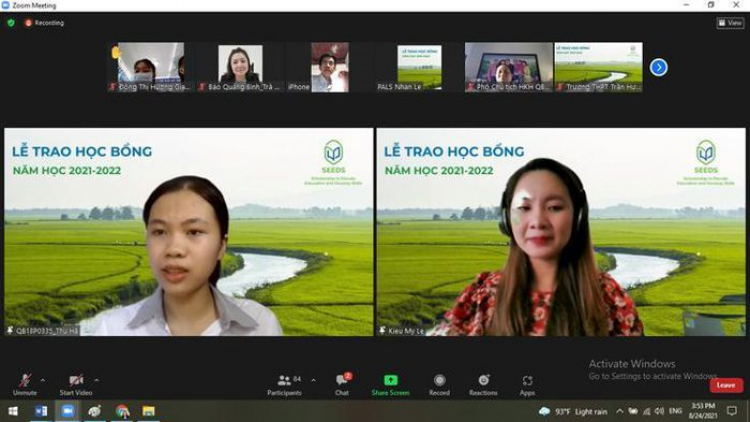
Task: Switch input language ENG
Action: 675,411
